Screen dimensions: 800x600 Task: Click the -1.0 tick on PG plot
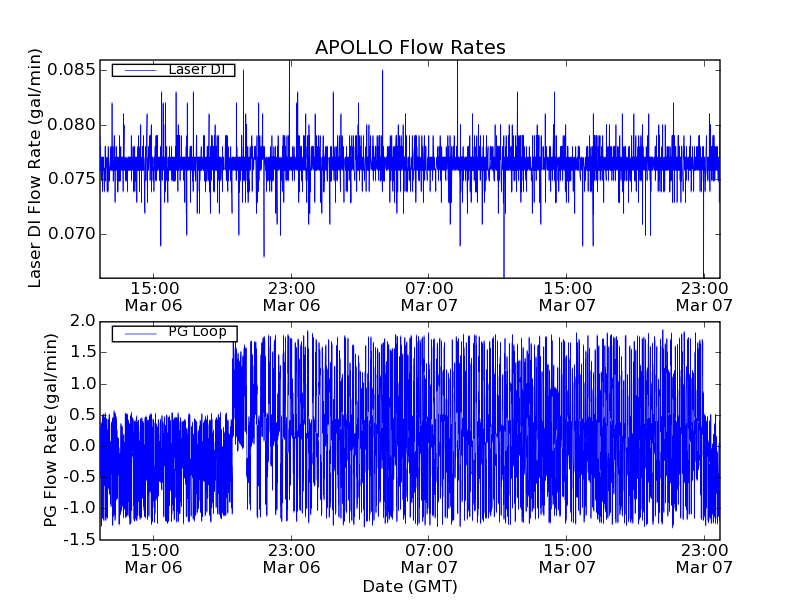pos(79,508)
